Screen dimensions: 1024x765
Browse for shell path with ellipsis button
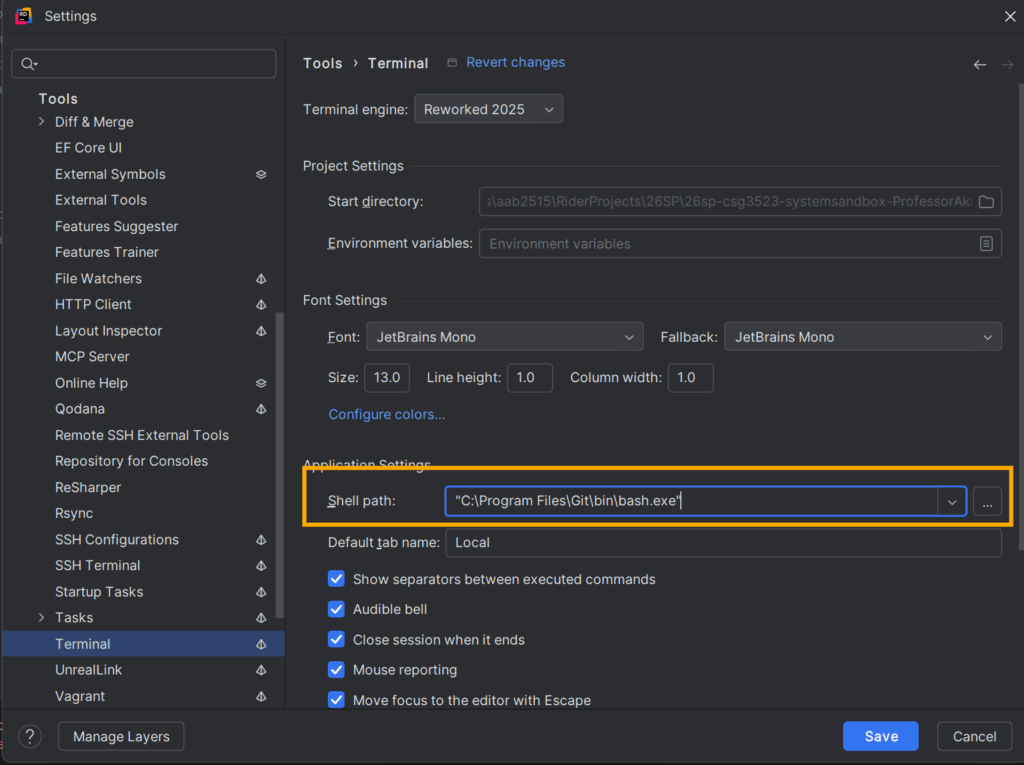tap(987, 502)
